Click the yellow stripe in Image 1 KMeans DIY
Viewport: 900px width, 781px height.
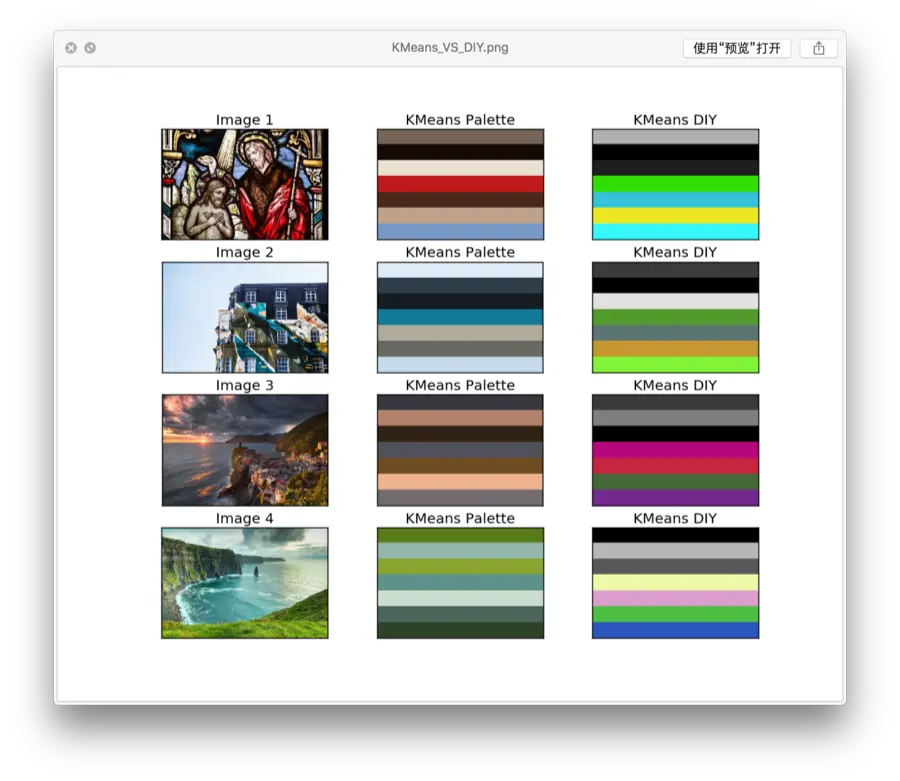pos(676,216)
